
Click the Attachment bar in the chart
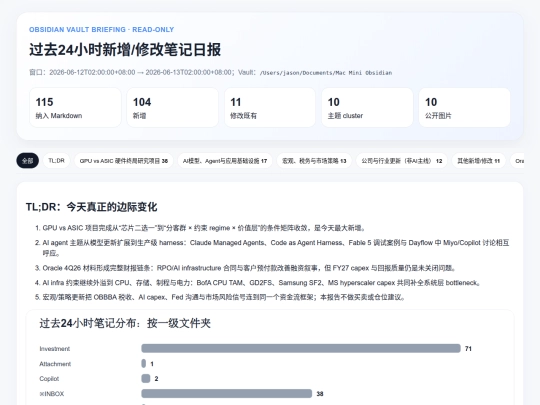point(144,364)
